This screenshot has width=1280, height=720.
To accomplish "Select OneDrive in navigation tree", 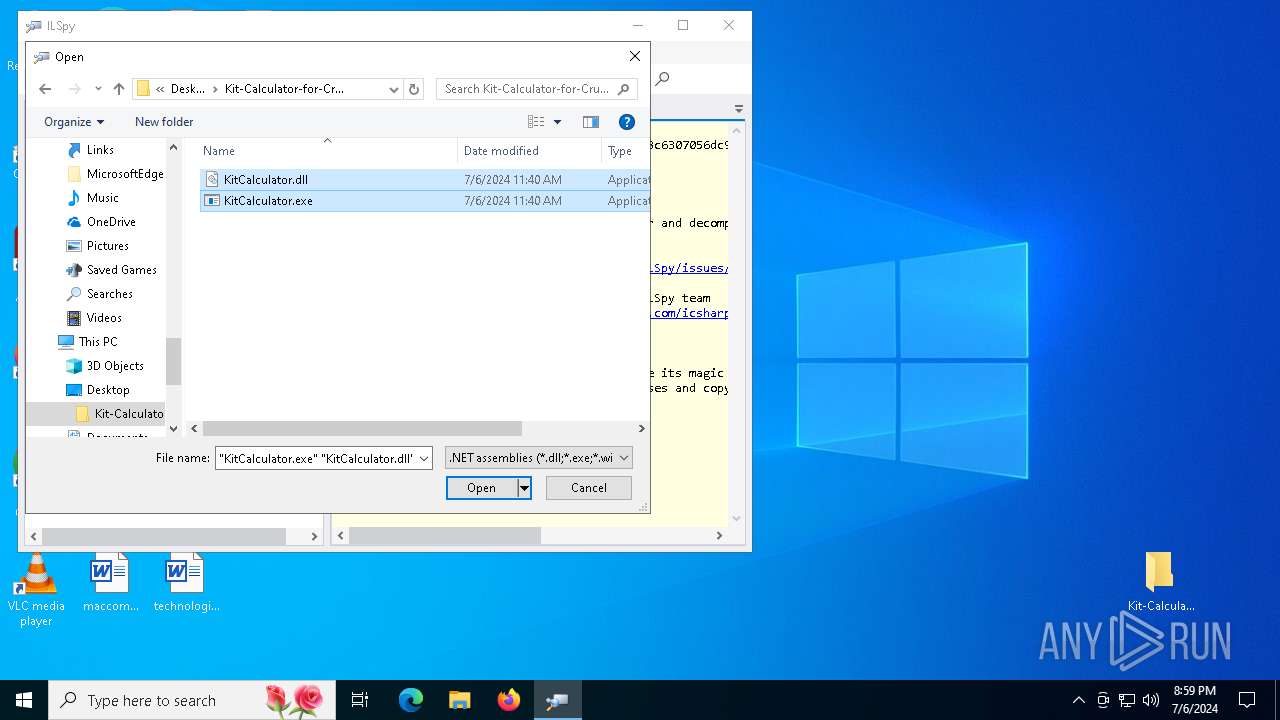I will 111,222.
